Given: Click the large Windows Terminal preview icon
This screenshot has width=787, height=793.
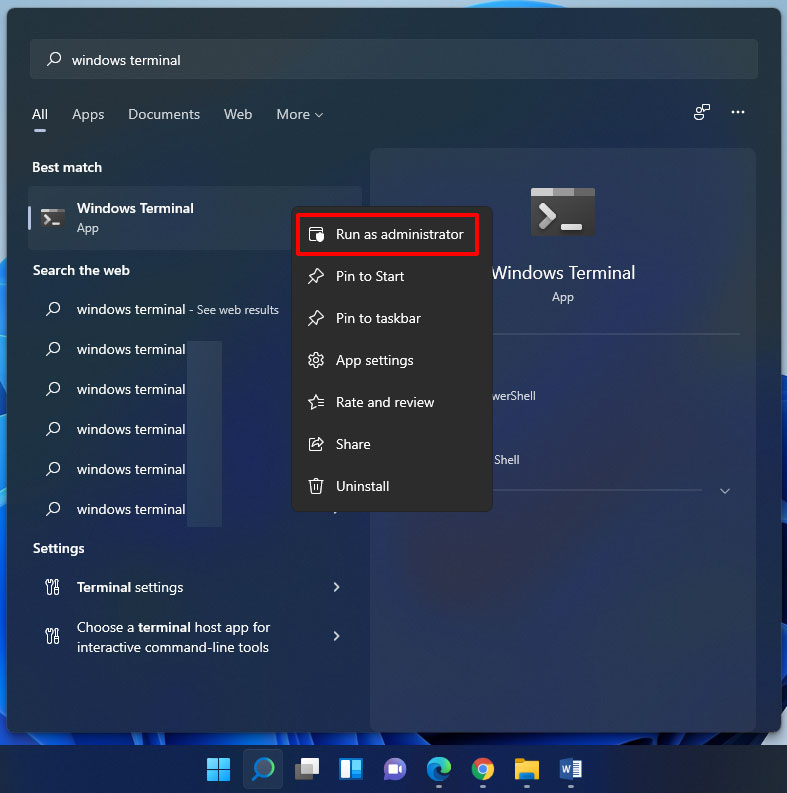Looking at the screenshot, I should [563, 212].
